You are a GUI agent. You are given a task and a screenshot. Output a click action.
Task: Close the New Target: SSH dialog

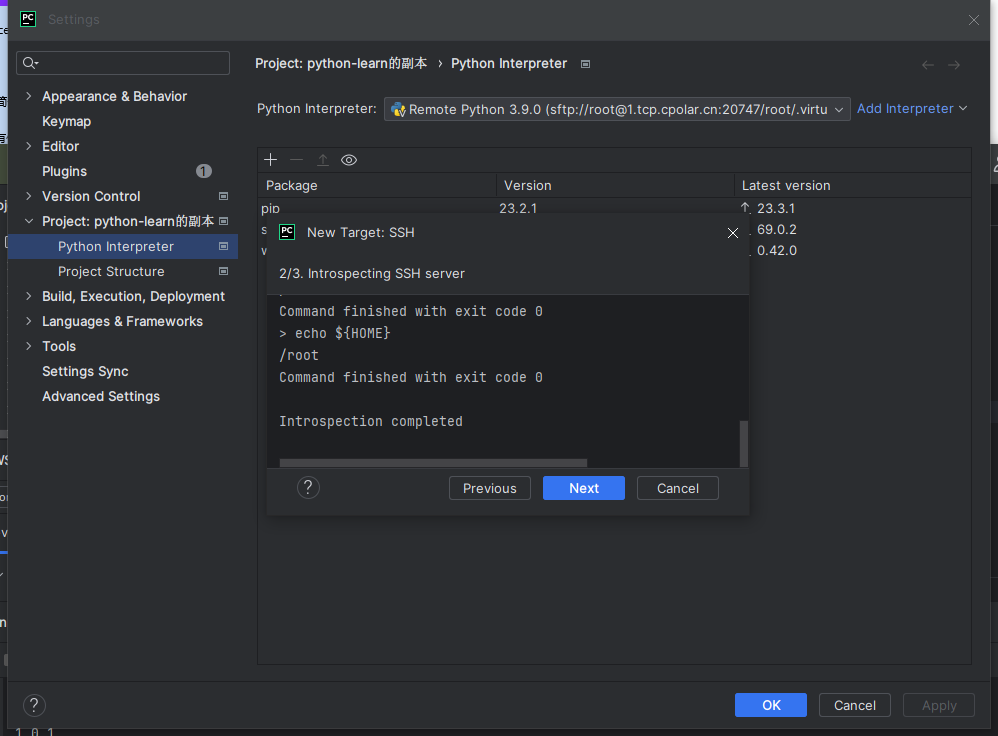pyautogui.click(x=733, y=232)
